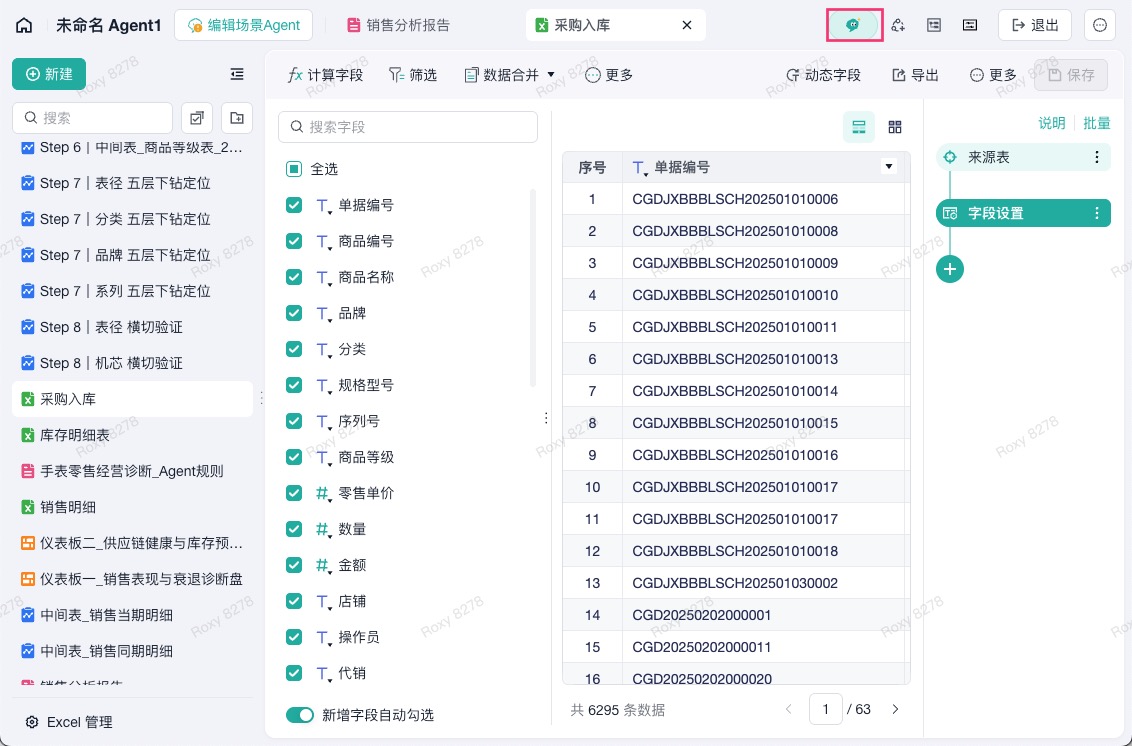Click the page number input box

(826, 709)
